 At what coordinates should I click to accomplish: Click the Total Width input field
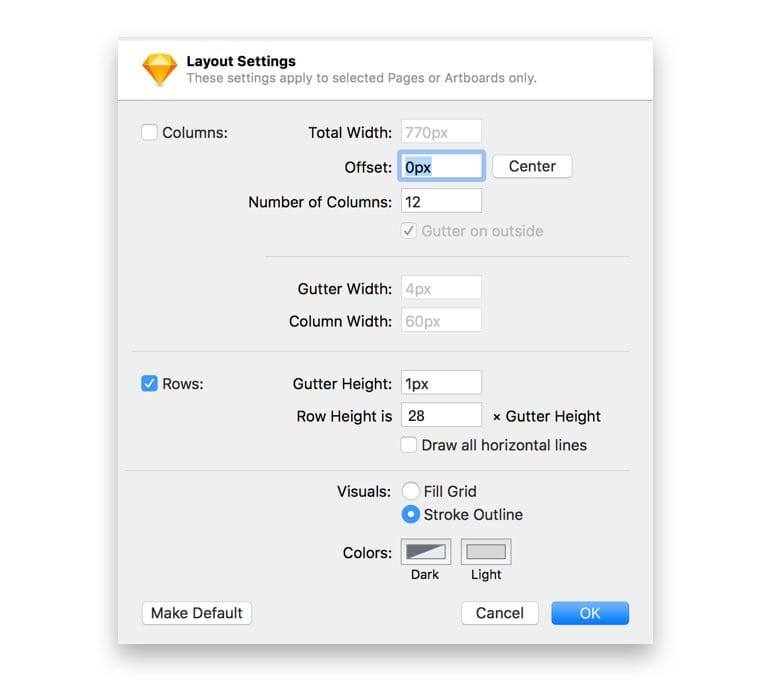(441, 132)
